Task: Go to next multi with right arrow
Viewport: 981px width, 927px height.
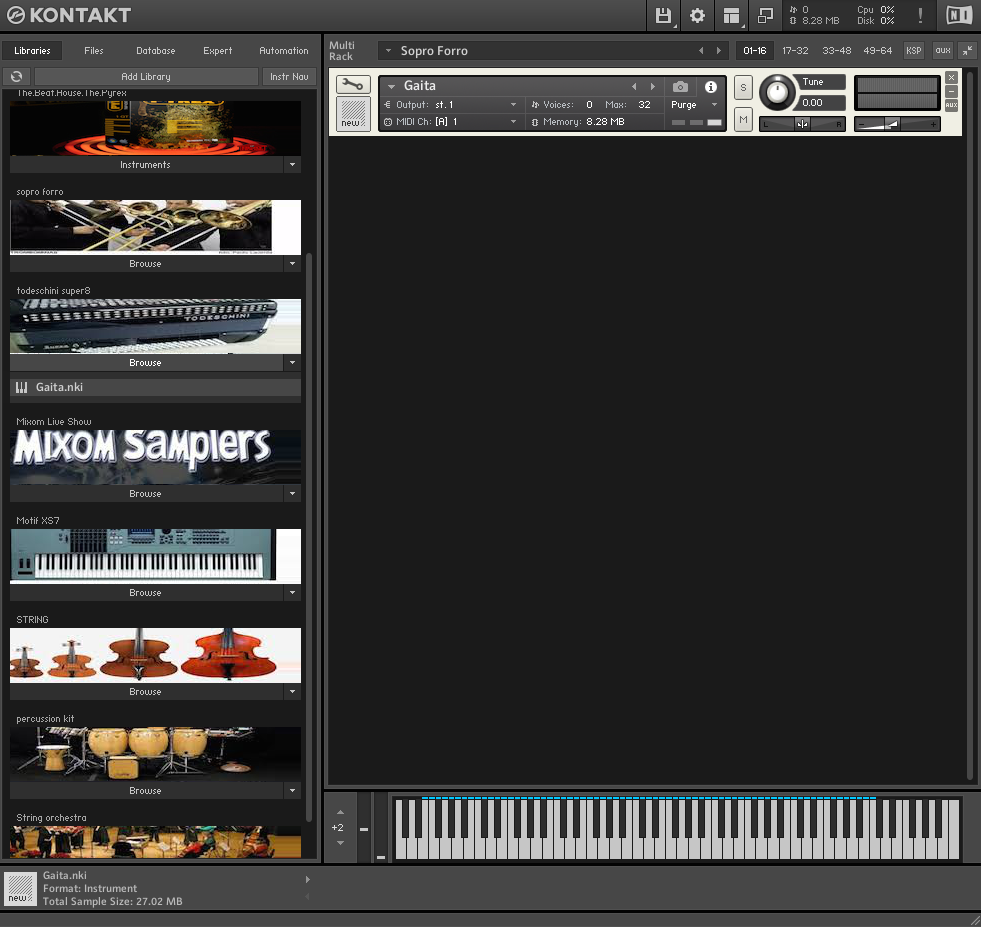Action: 718,51
